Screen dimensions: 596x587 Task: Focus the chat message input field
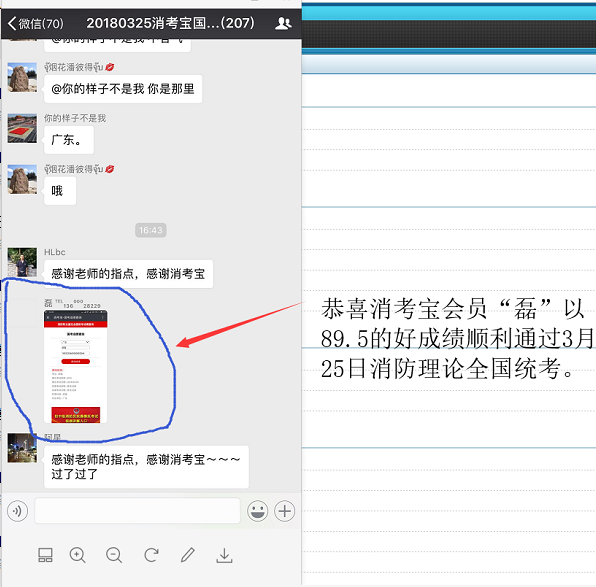click(137, 511)
